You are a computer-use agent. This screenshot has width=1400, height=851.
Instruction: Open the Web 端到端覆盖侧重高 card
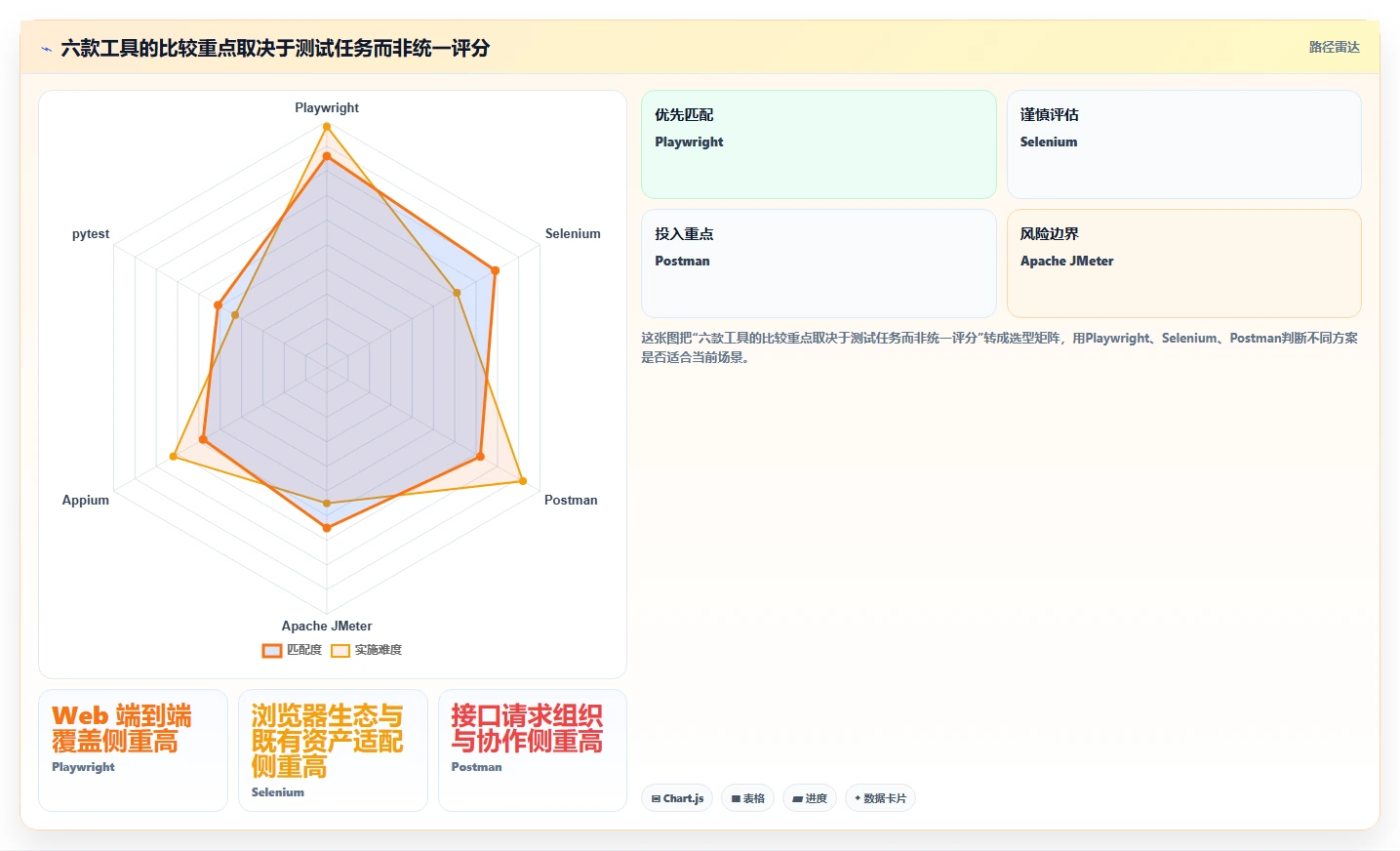133,750
